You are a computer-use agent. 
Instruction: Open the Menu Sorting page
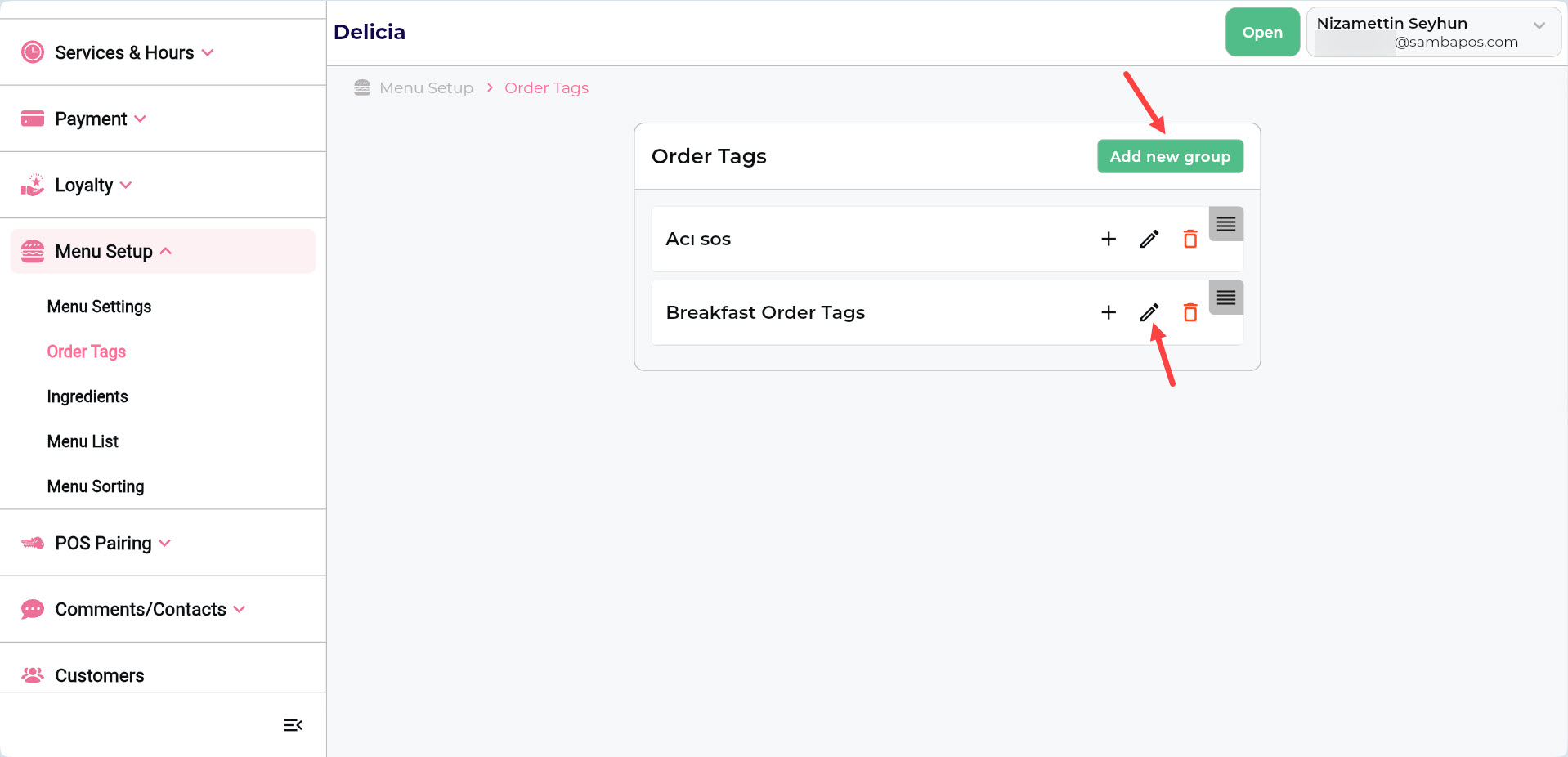[95, 486]
